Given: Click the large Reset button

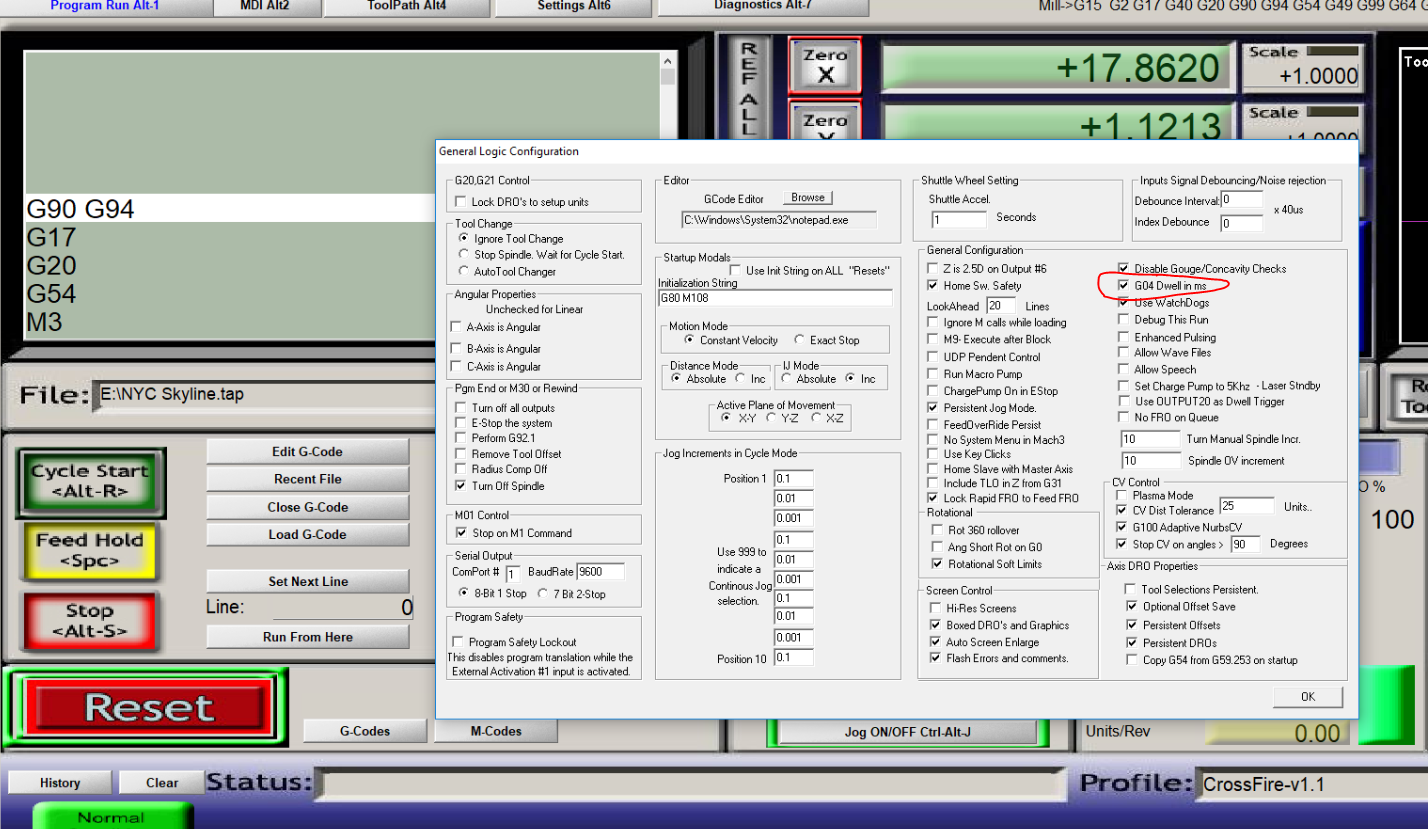Looking at the screenshot, I should pos(146,706).
